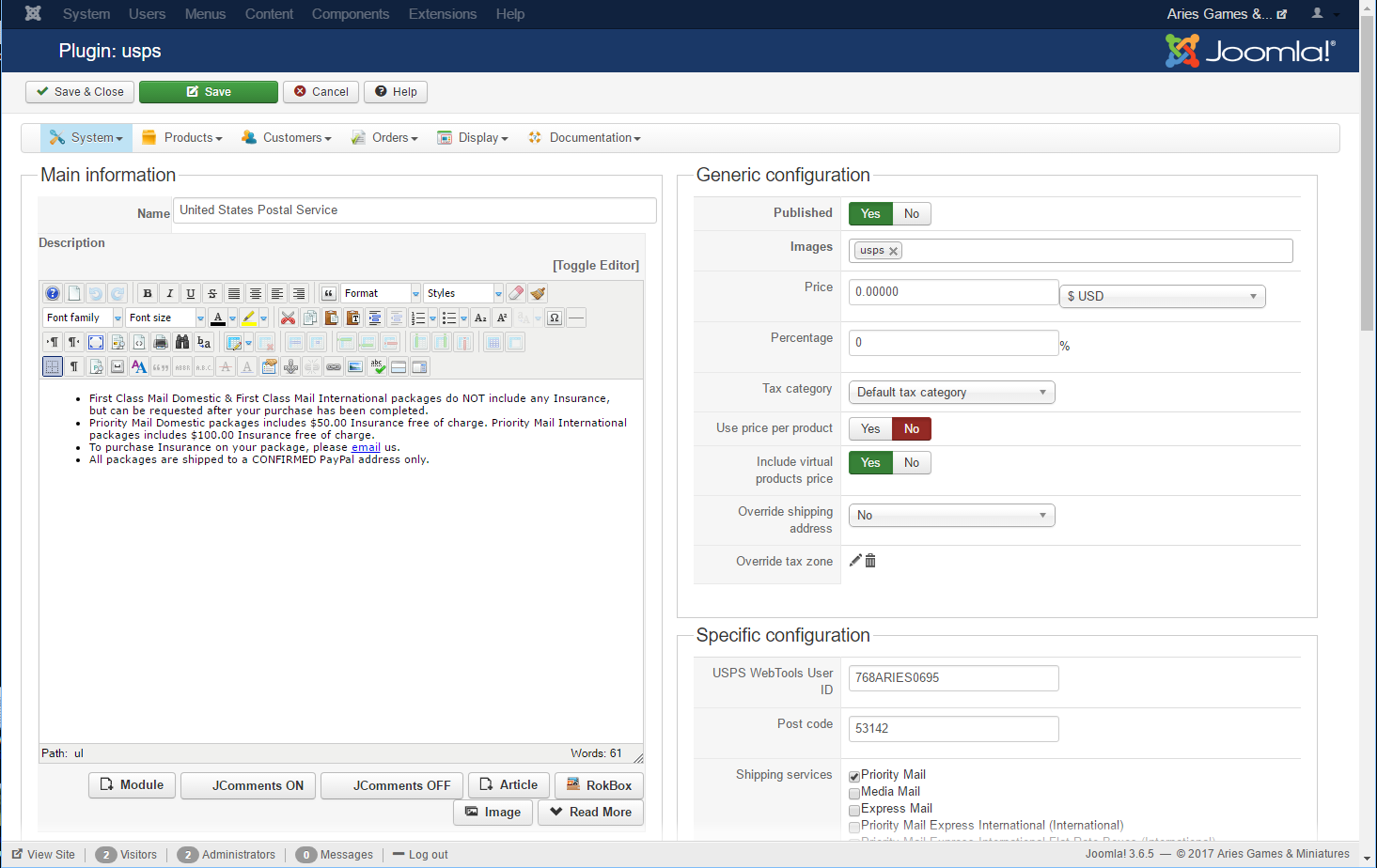Cut selection with the scissors icon
Viewport: 1377px width, 868px height.
(x=288, y=318)
